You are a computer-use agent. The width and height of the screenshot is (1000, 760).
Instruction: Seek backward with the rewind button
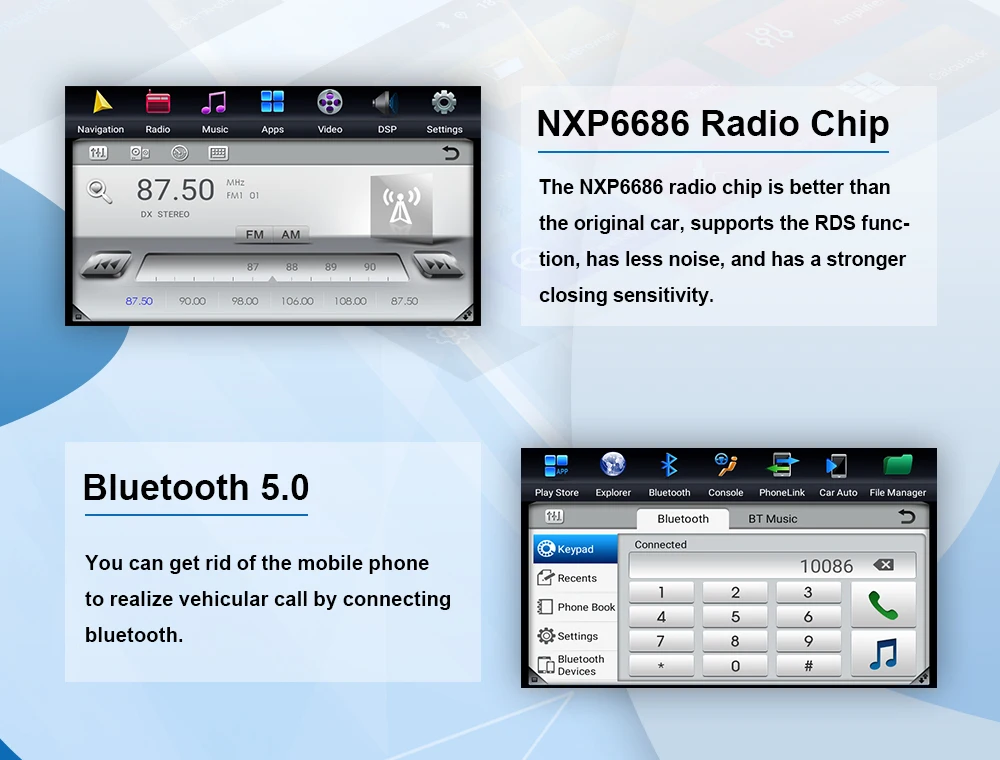pos(107,265)
